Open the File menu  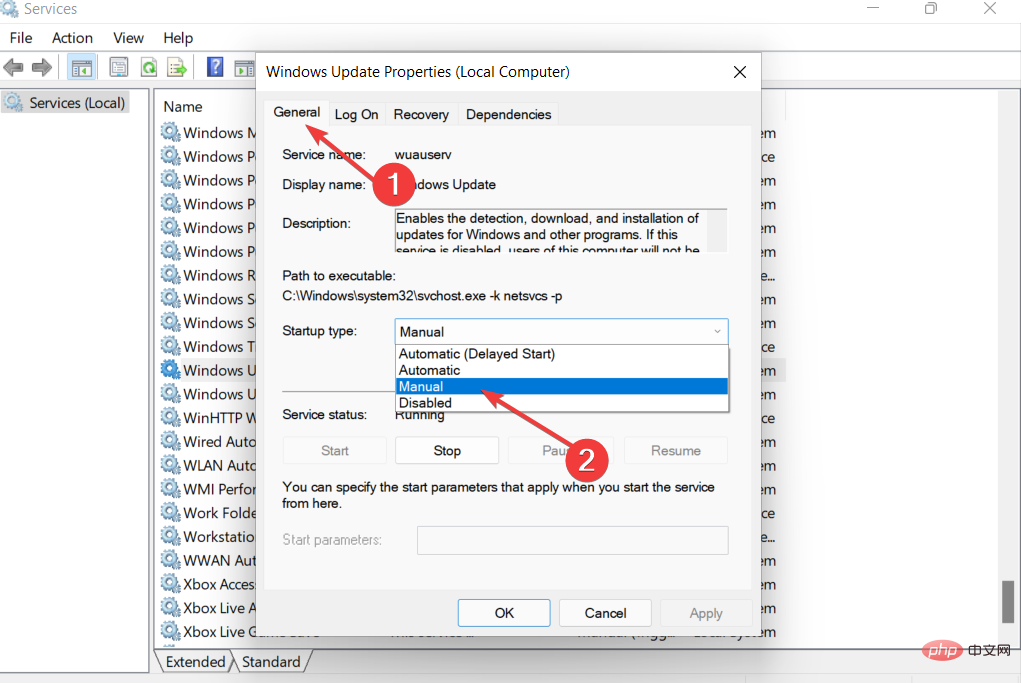coord(21,38)
